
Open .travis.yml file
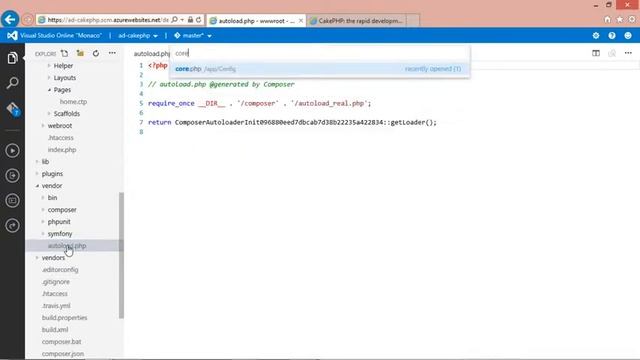[56, 306]
